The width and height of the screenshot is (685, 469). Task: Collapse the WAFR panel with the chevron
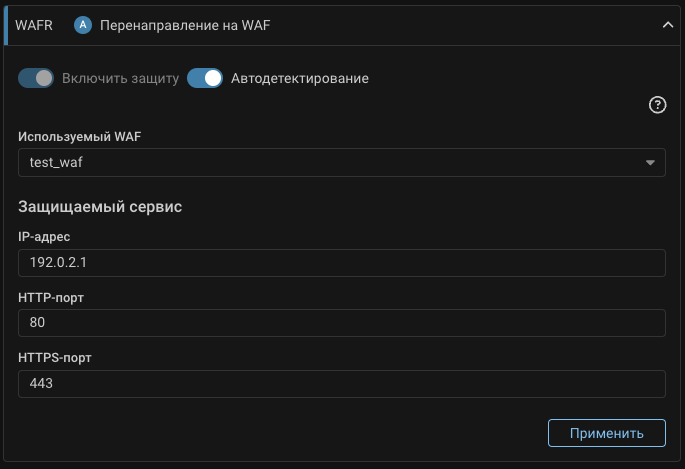pos(668,26)
